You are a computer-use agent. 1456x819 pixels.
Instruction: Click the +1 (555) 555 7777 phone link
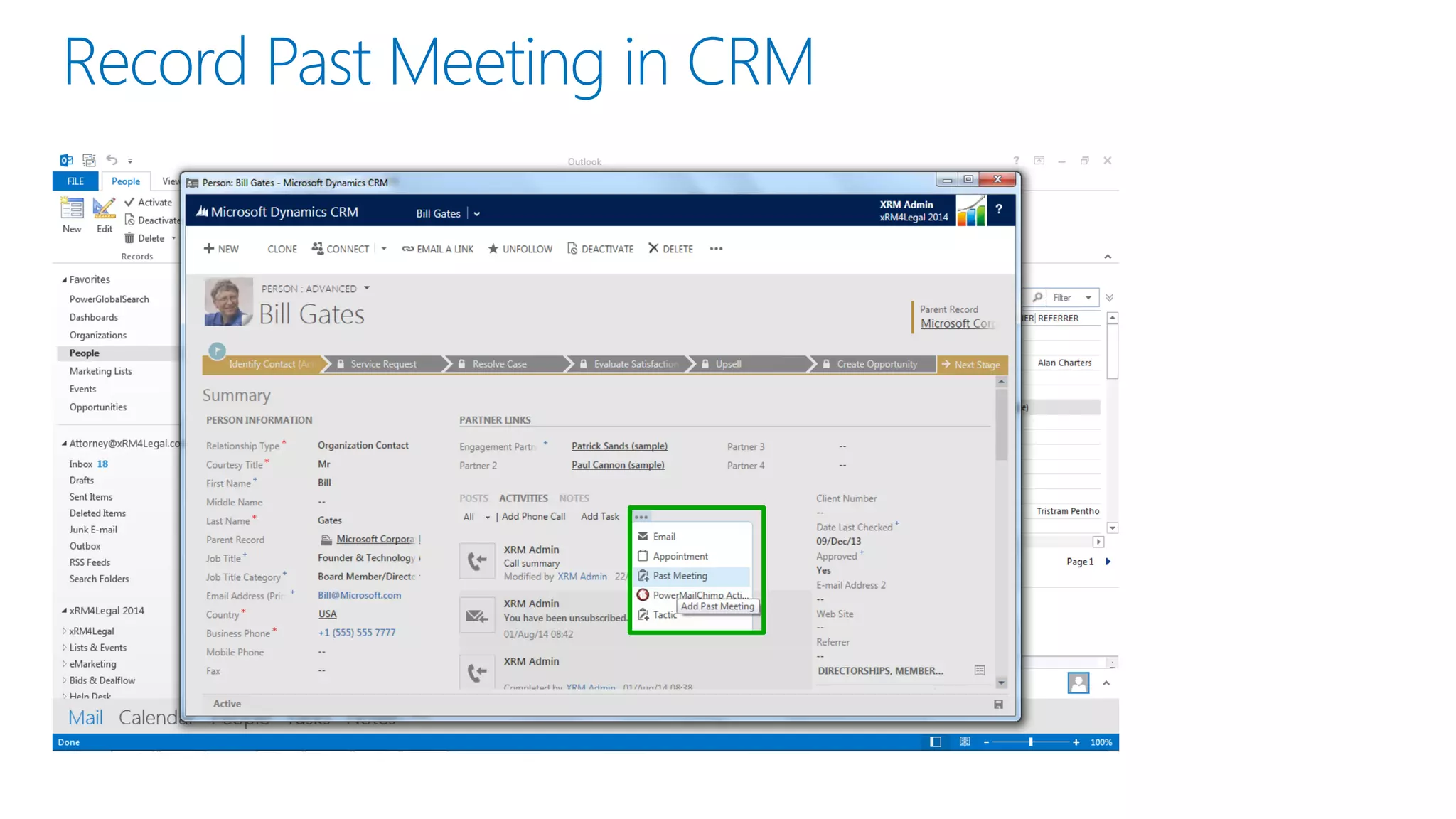click(x=357, y=632)
